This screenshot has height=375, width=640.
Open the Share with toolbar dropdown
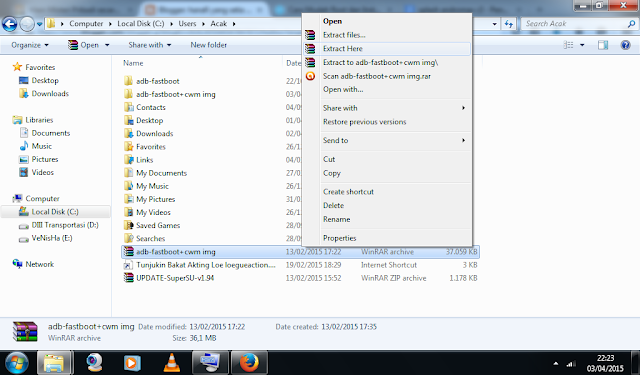tap(150, 45)
